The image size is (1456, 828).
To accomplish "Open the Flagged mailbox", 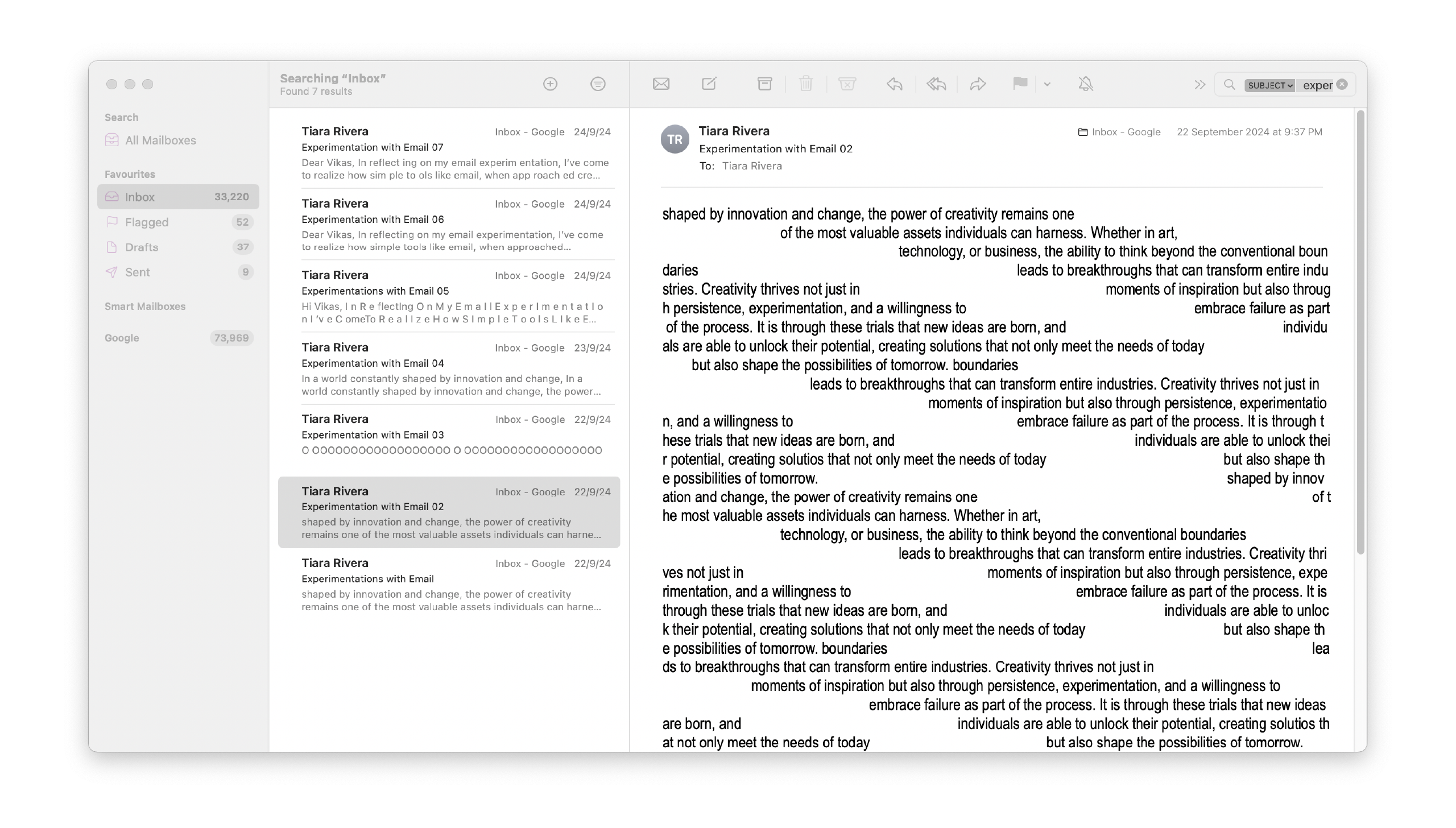I will (x=178, y=222).
